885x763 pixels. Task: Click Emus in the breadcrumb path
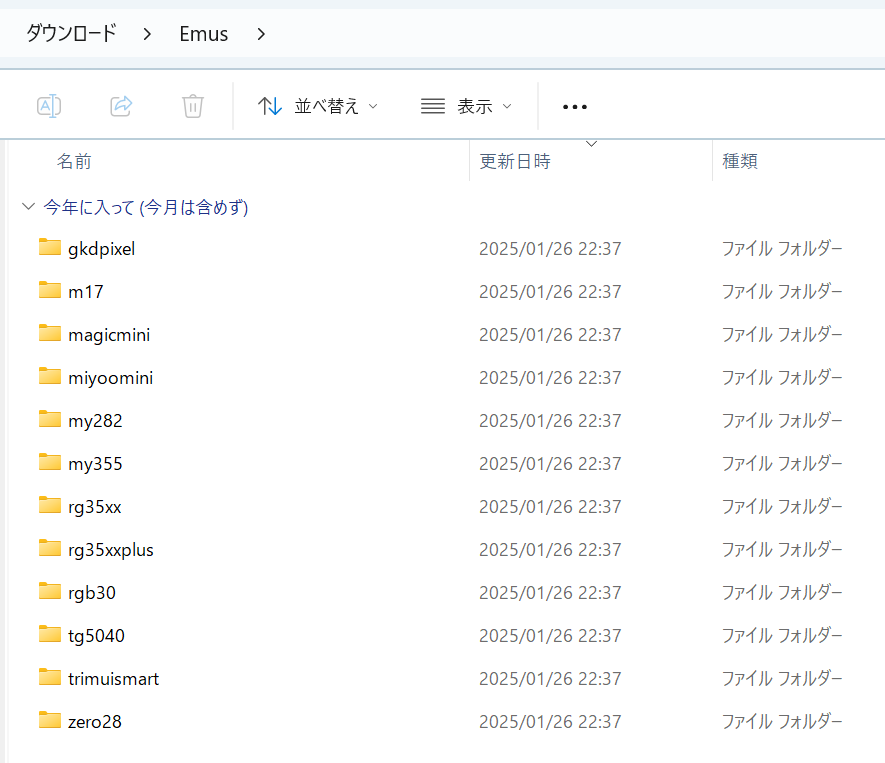(204, 34)
